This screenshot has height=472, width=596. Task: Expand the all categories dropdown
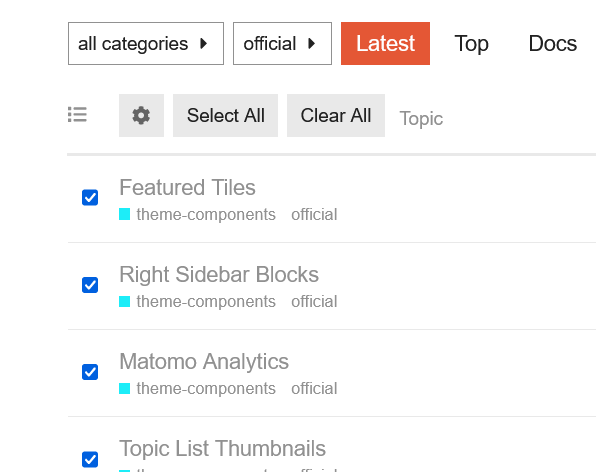(146, 44)
